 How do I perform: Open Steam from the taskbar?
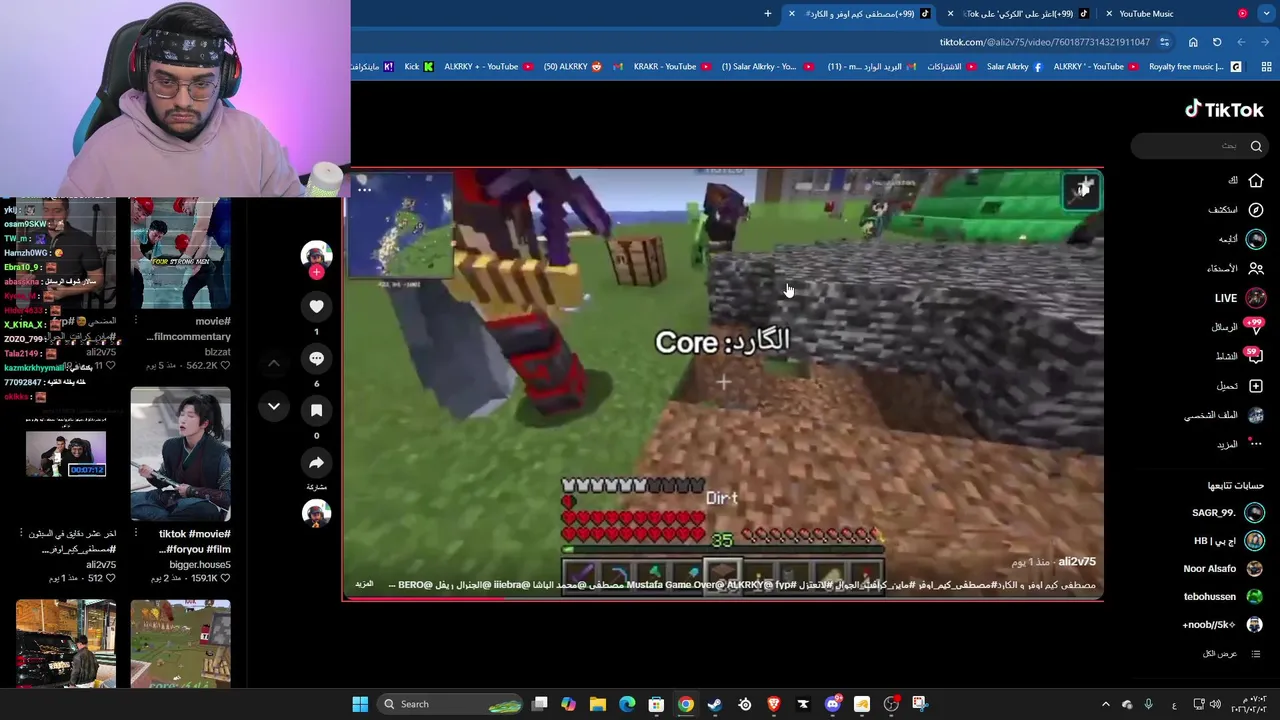tap(715, 704)
